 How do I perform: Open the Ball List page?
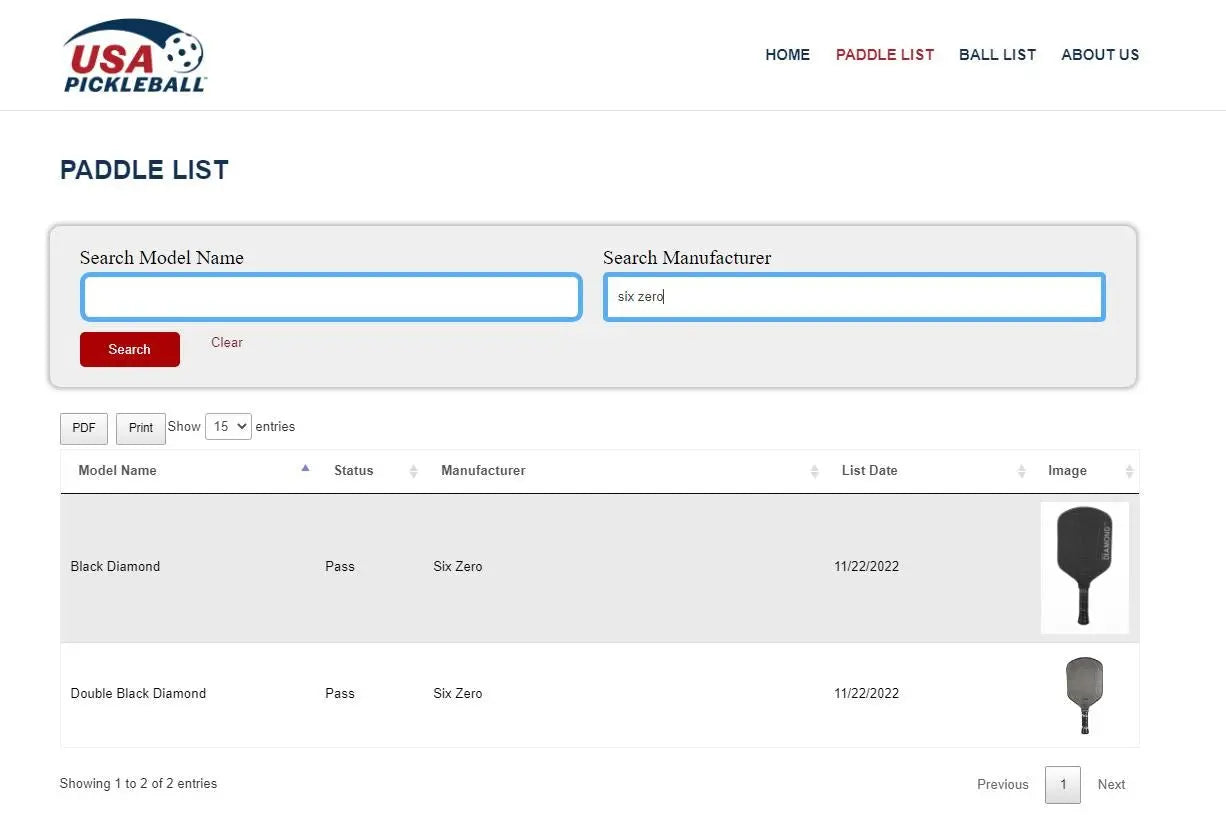point(997,55)
